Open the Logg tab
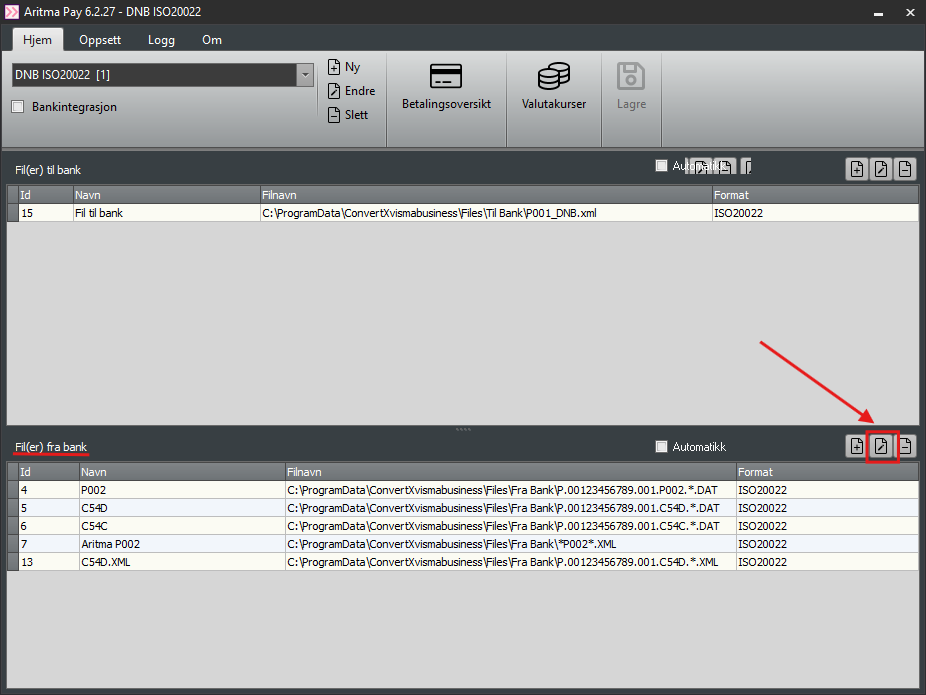Viewport: 926px width, 695px height. [161, 40]
